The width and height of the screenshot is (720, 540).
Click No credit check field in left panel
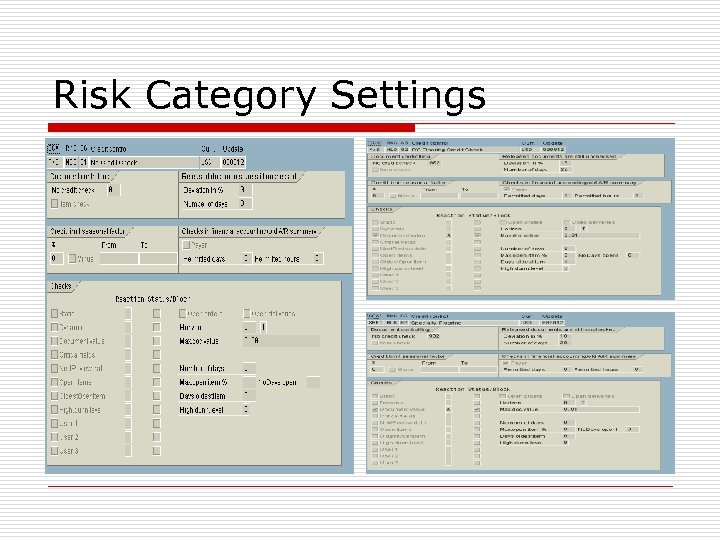pyautogui.click(x=113, y=190)
